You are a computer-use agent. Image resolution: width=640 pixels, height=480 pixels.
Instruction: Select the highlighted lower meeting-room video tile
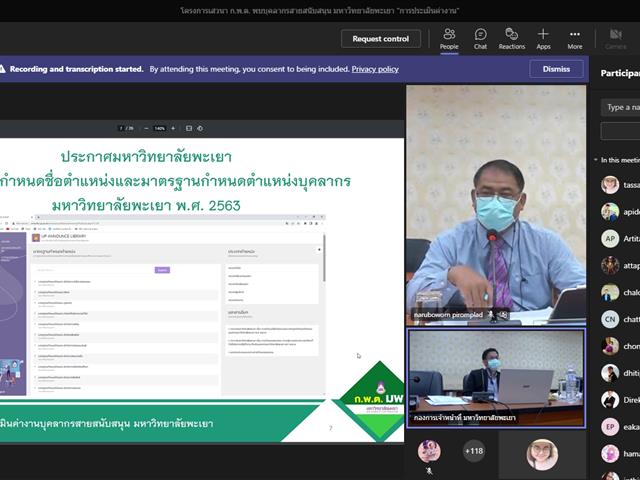pos(496,378)
